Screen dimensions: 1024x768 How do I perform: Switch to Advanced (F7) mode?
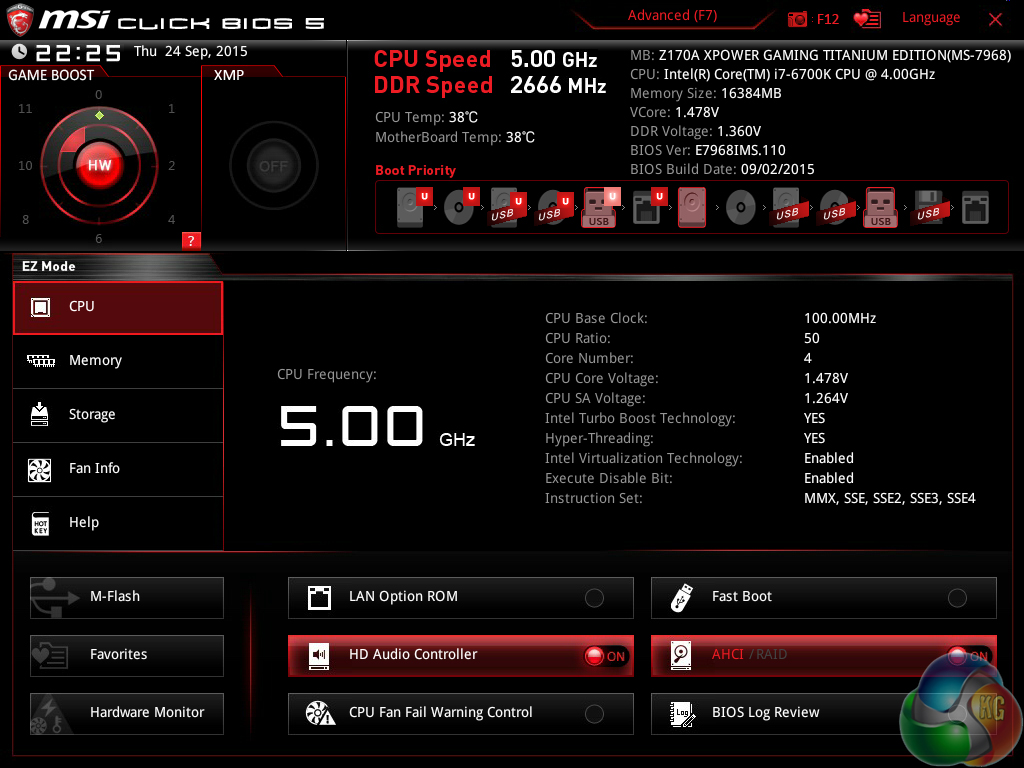pos(672,16)
